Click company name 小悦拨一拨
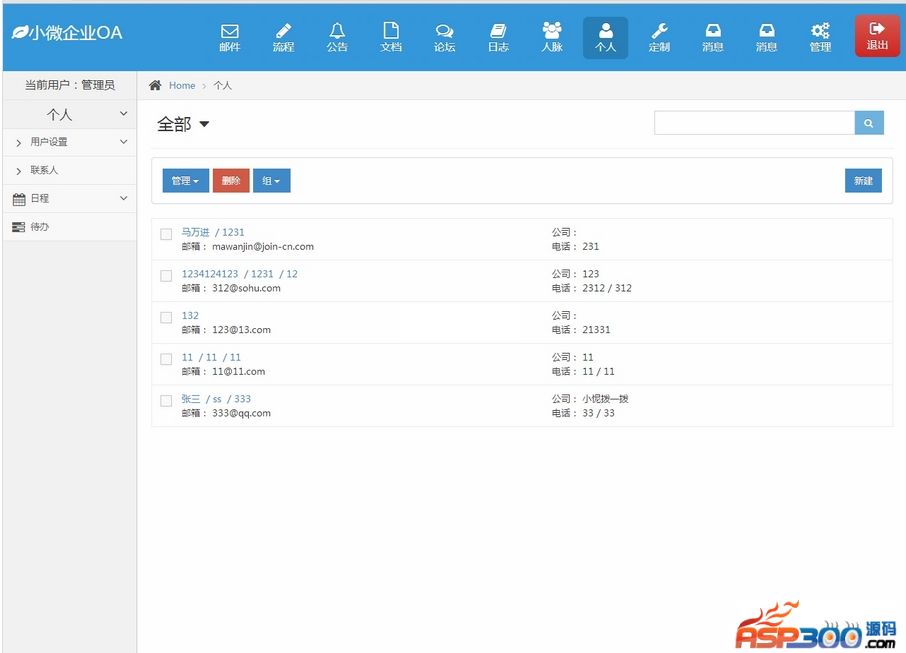The image size is (906, 653). (605, 399)
